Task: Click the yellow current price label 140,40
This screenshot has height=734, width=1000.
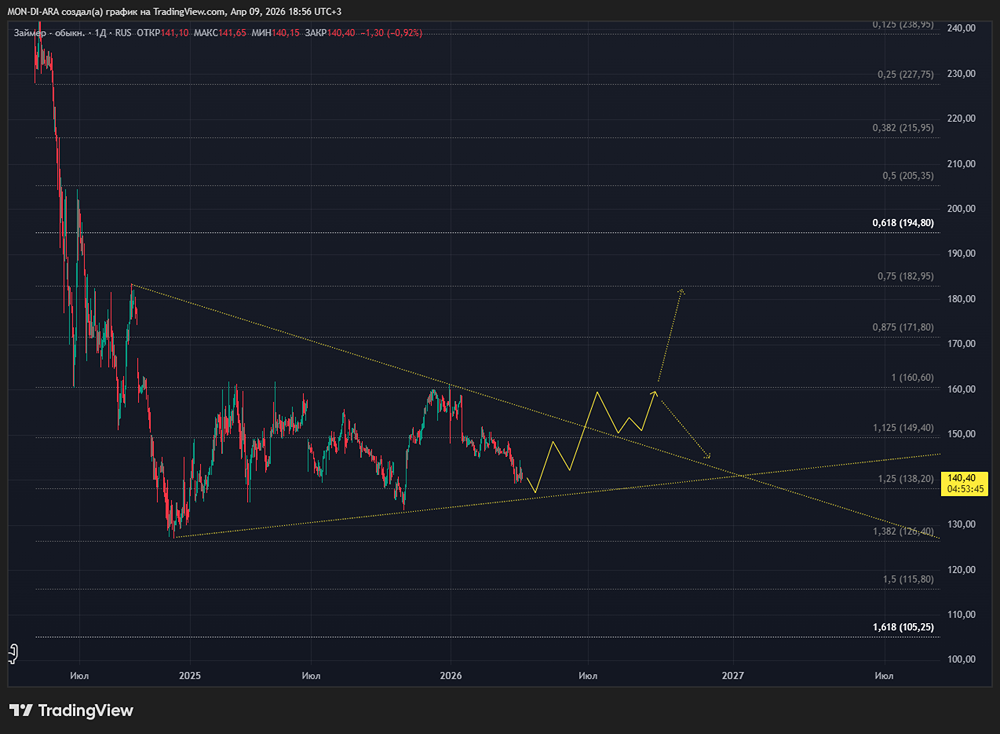Action: [964, 483]
